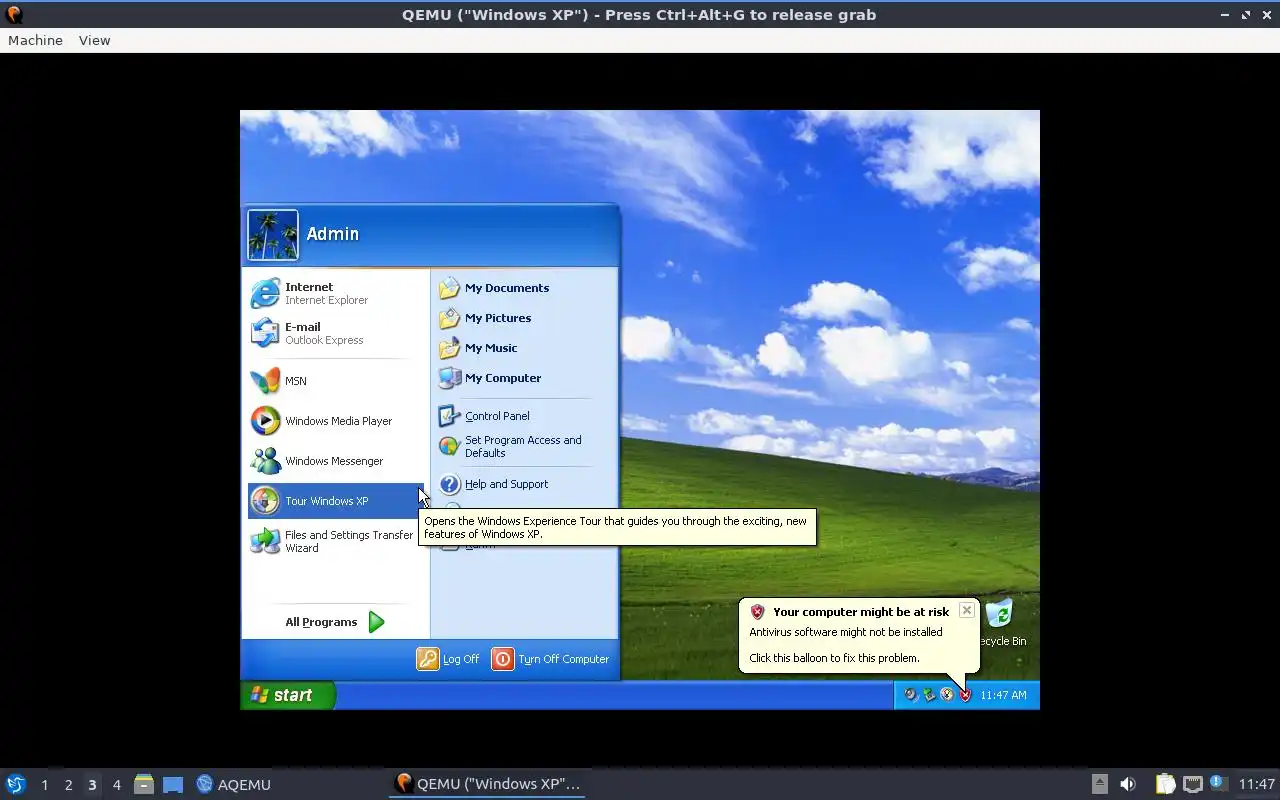Click the QEMU window title bar logo

click(x=14, y=14)
